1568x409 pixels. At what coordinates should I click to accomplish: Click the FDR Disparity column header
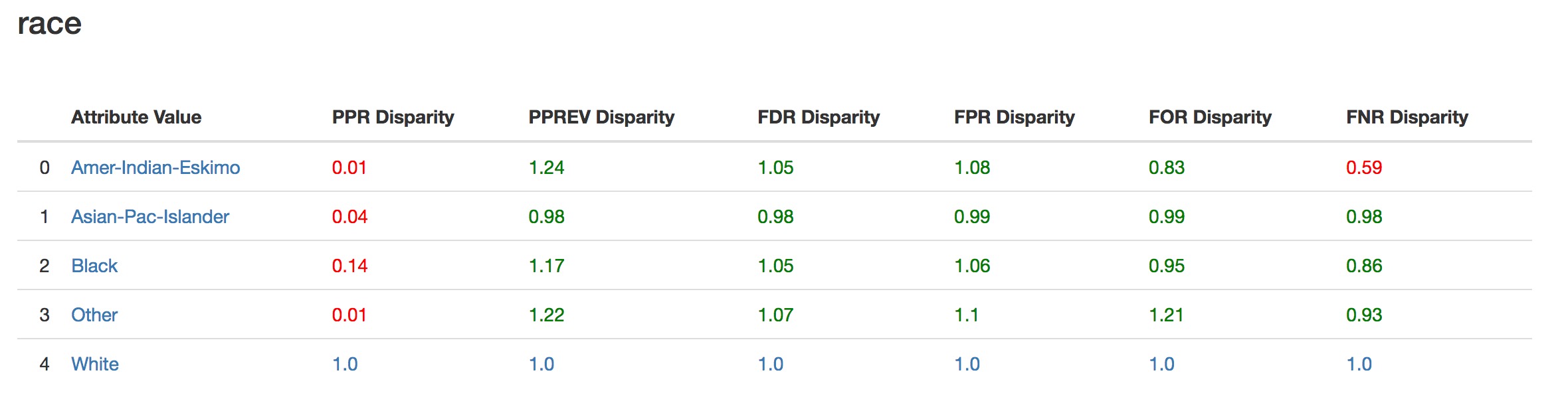[819, 117]
